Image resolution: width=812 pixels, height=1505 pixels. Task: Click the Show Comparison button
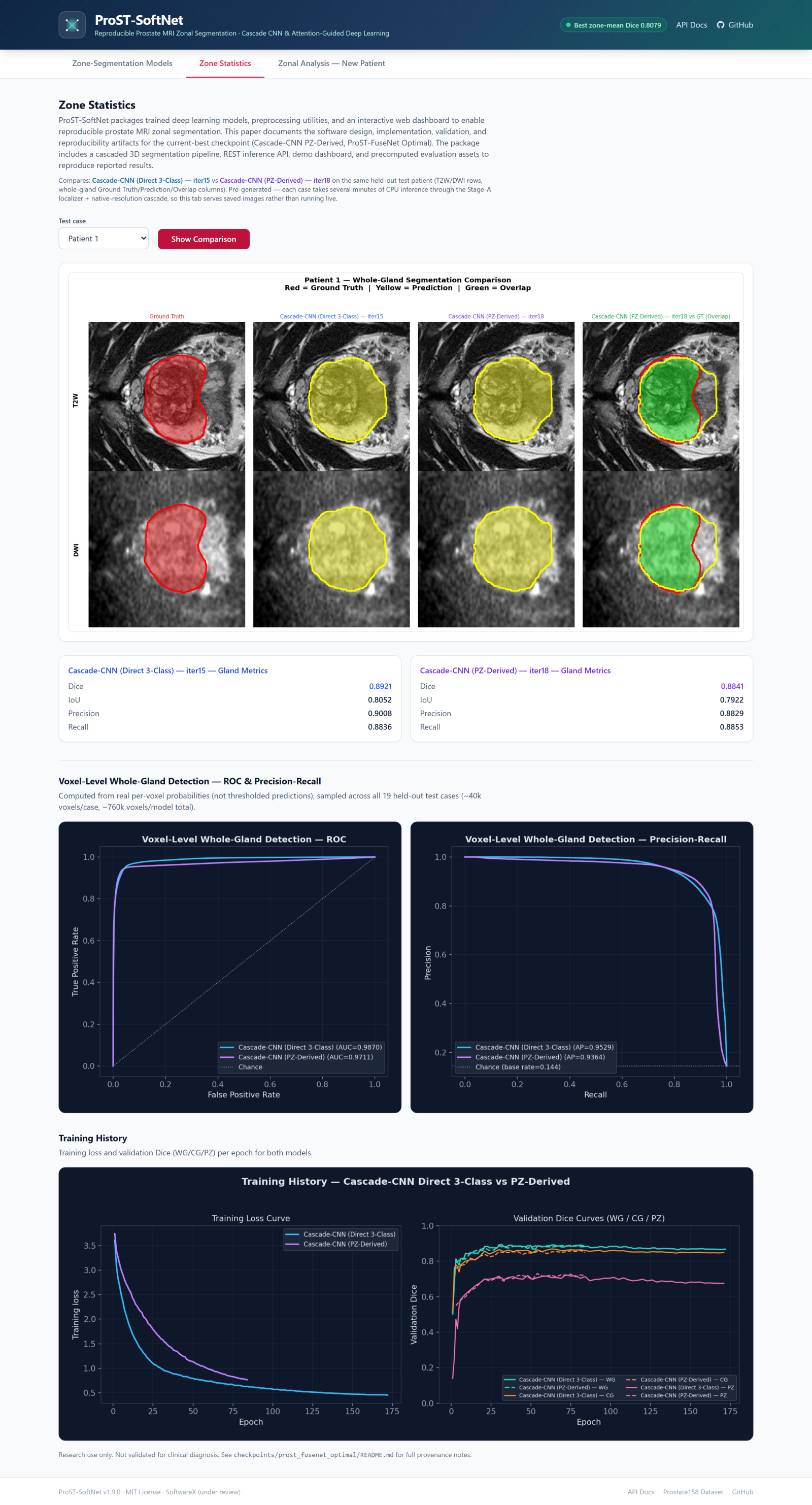coord(204,239)
